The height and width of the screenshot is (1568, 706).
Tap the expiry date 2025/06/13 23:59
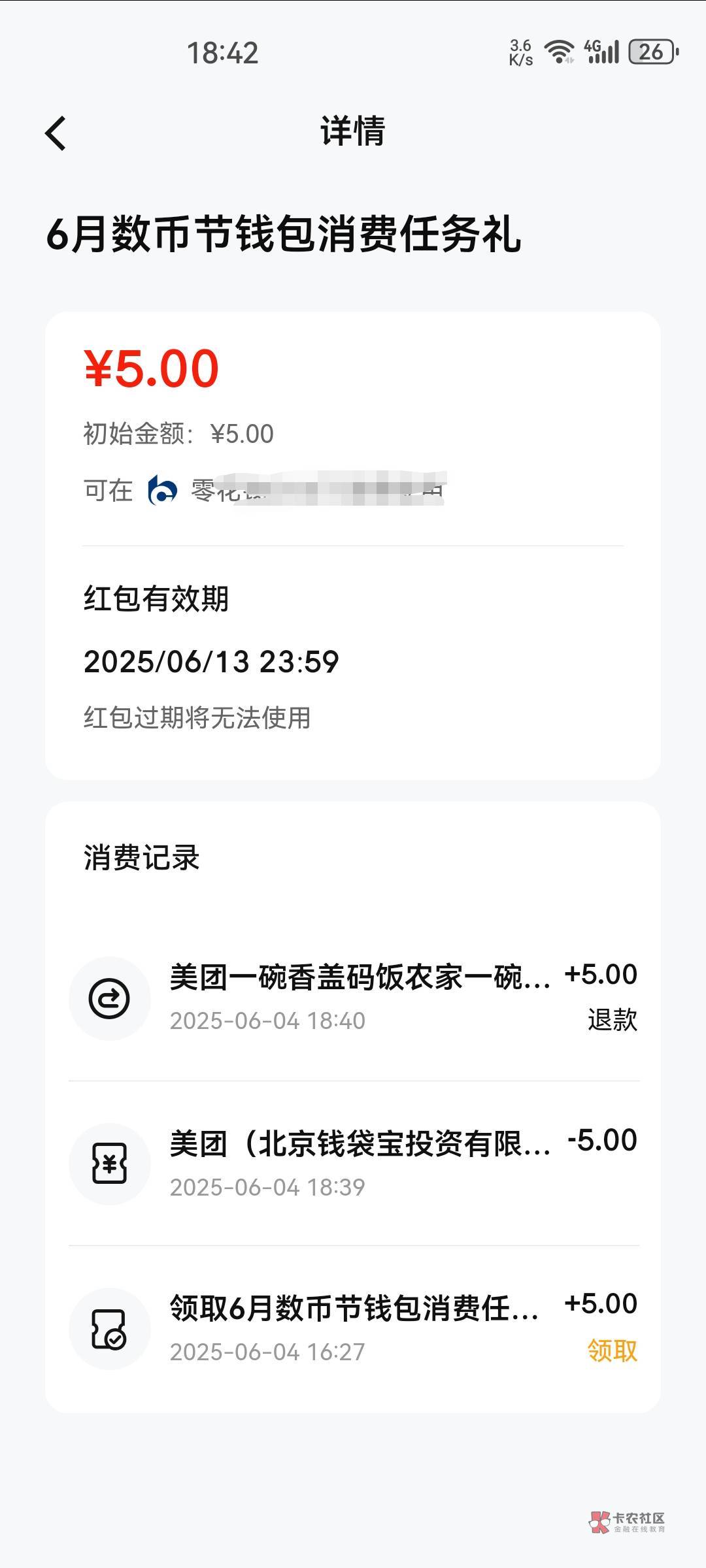(x=211, y=662)
